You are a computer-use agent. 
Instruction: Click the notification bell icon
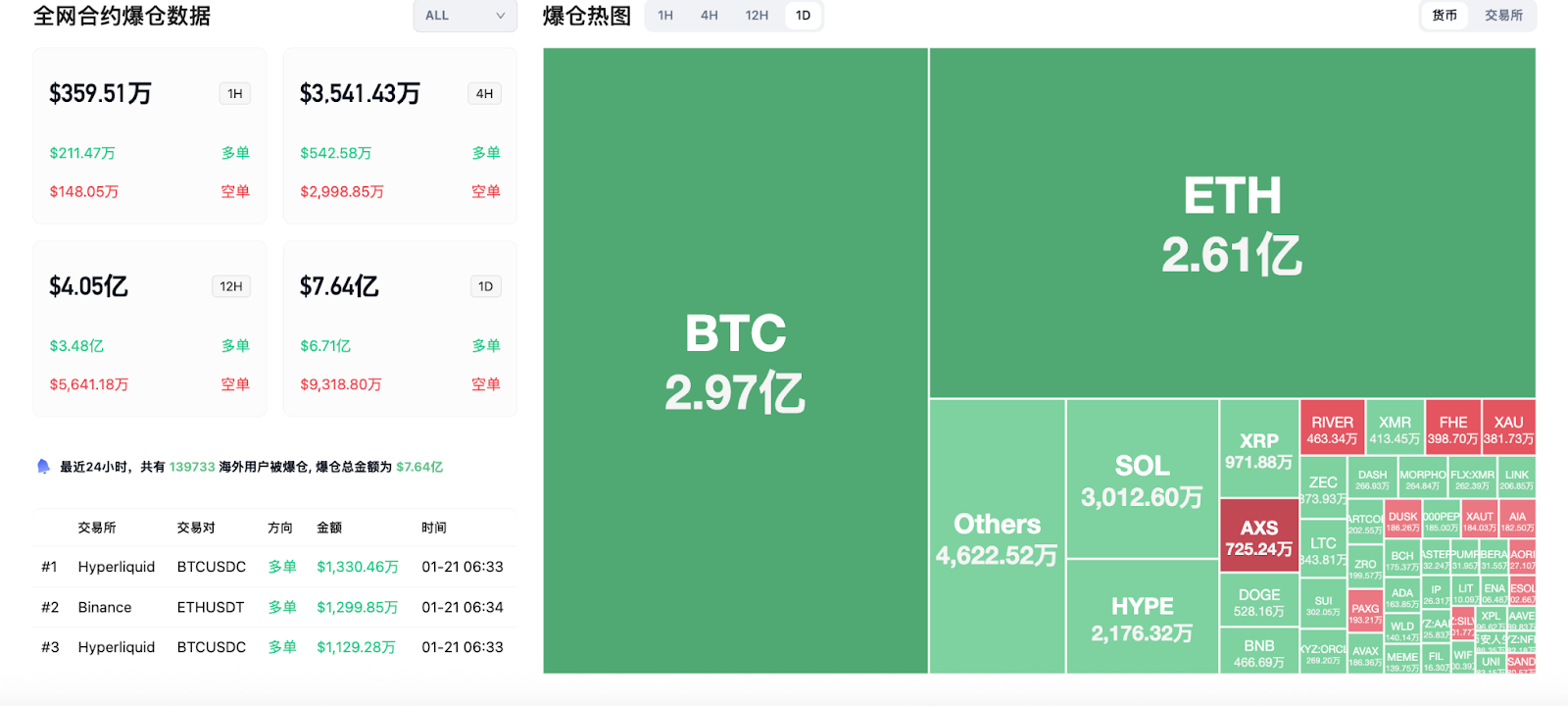(41, 467)
